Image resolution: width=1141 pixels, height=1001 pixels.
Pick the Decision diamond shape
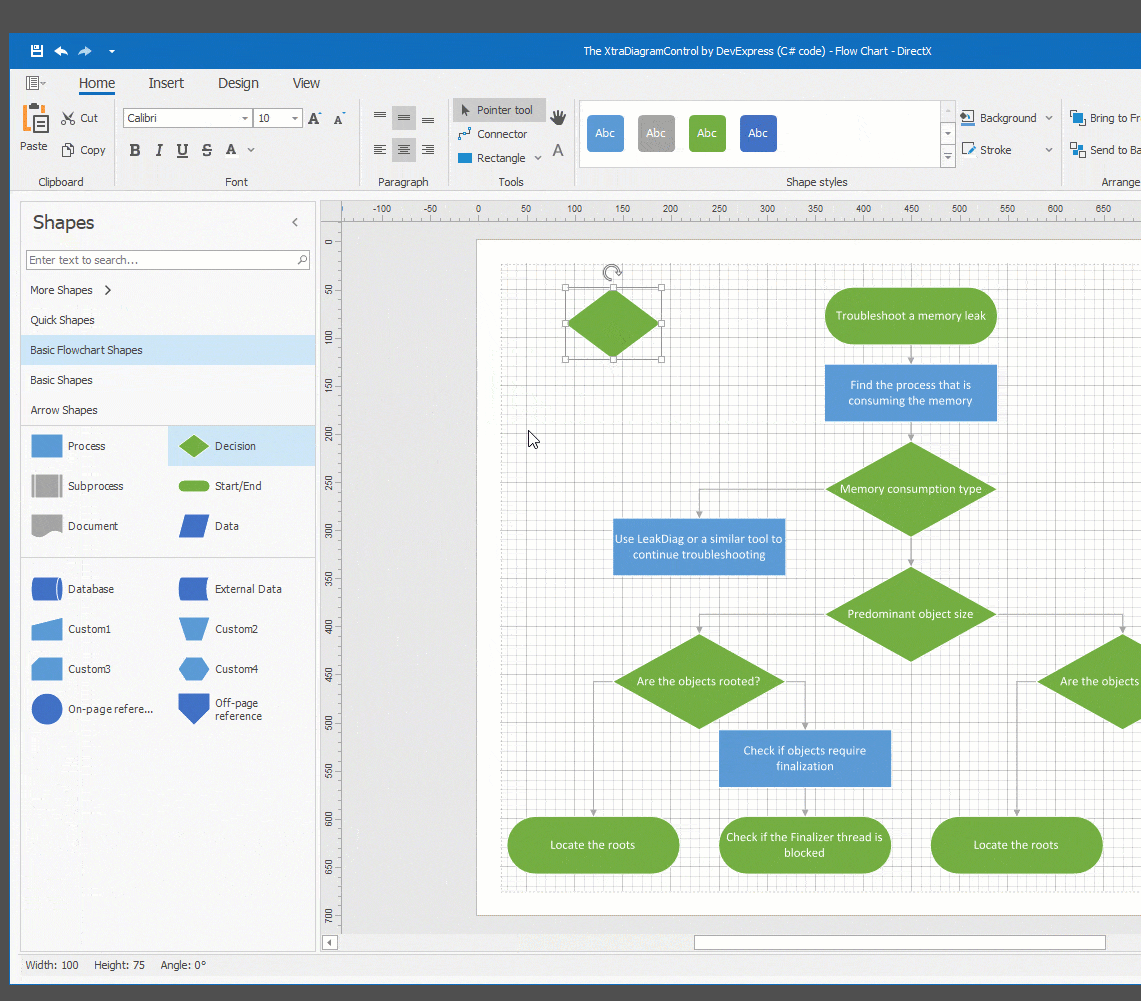tap(242, 446)
